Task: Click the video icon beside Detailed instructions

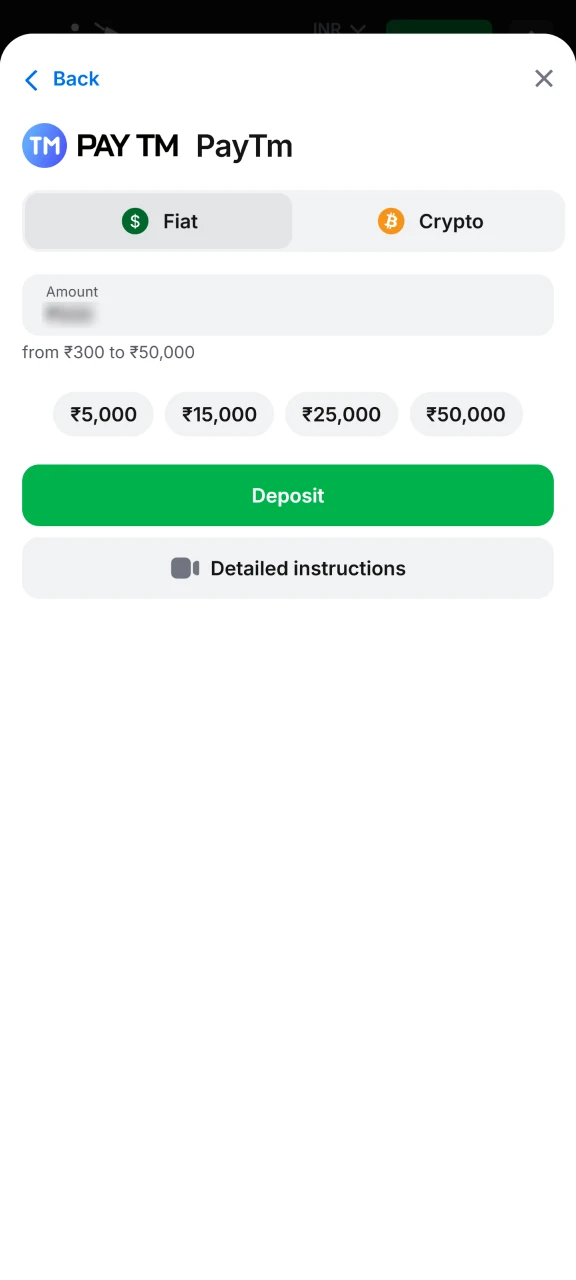Action: point(185,568)
